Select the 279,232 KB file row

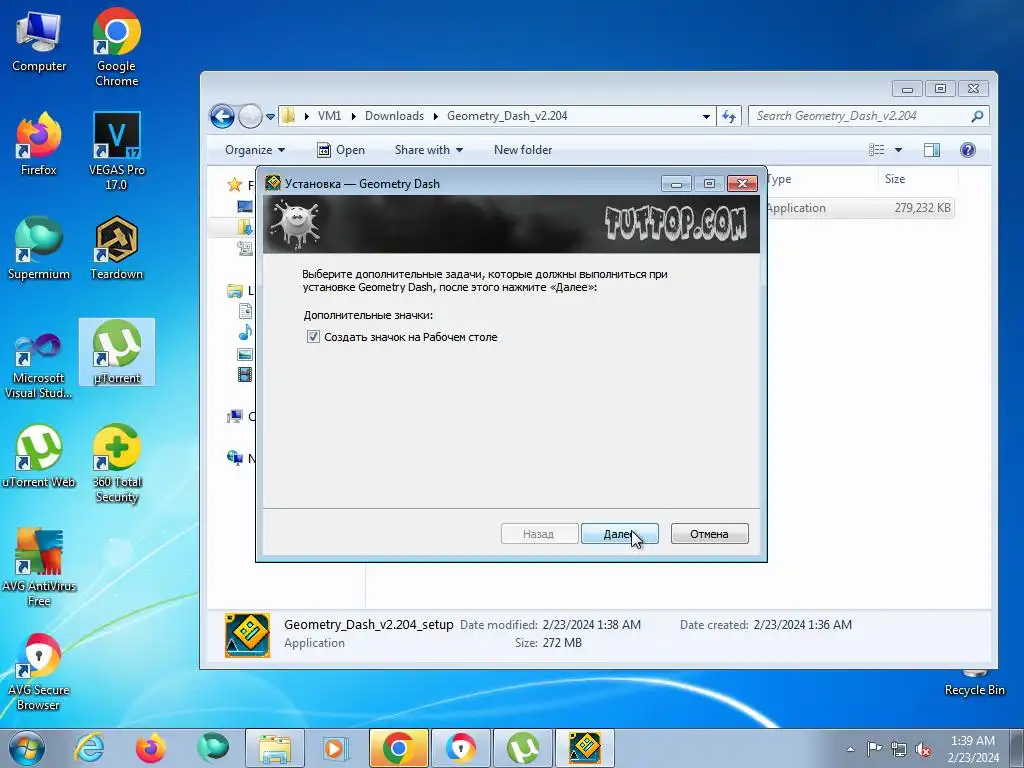pyautogui.click(x=861, y=208)
